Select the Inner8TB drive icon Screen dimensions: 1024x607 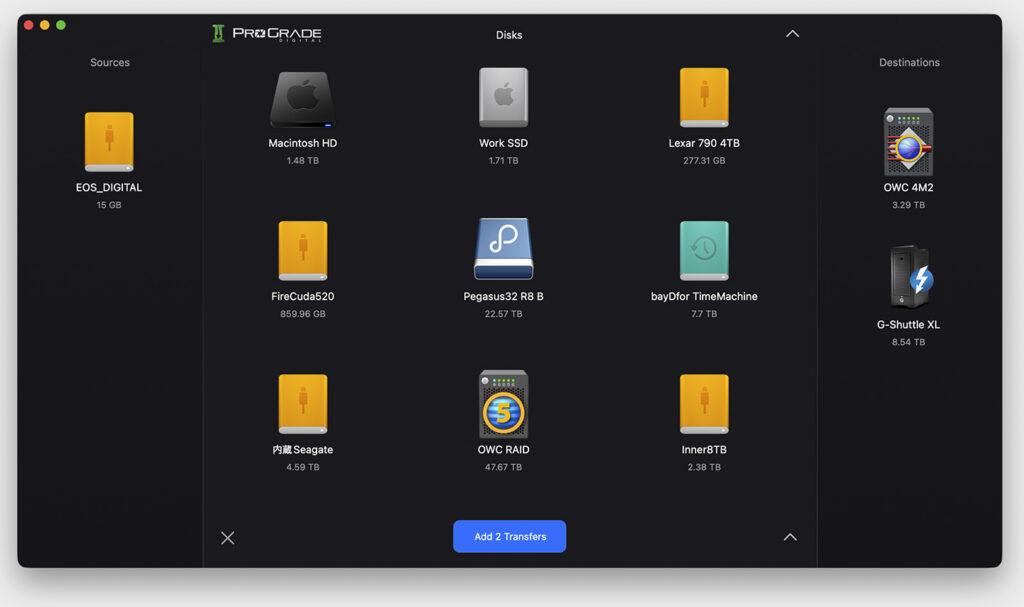(x=703, y=404)
